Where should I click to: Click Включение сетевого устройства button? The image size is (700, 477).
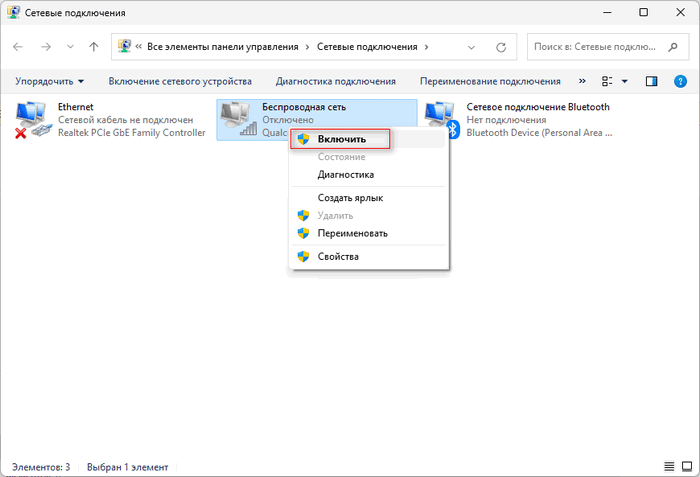pos(180,81)
